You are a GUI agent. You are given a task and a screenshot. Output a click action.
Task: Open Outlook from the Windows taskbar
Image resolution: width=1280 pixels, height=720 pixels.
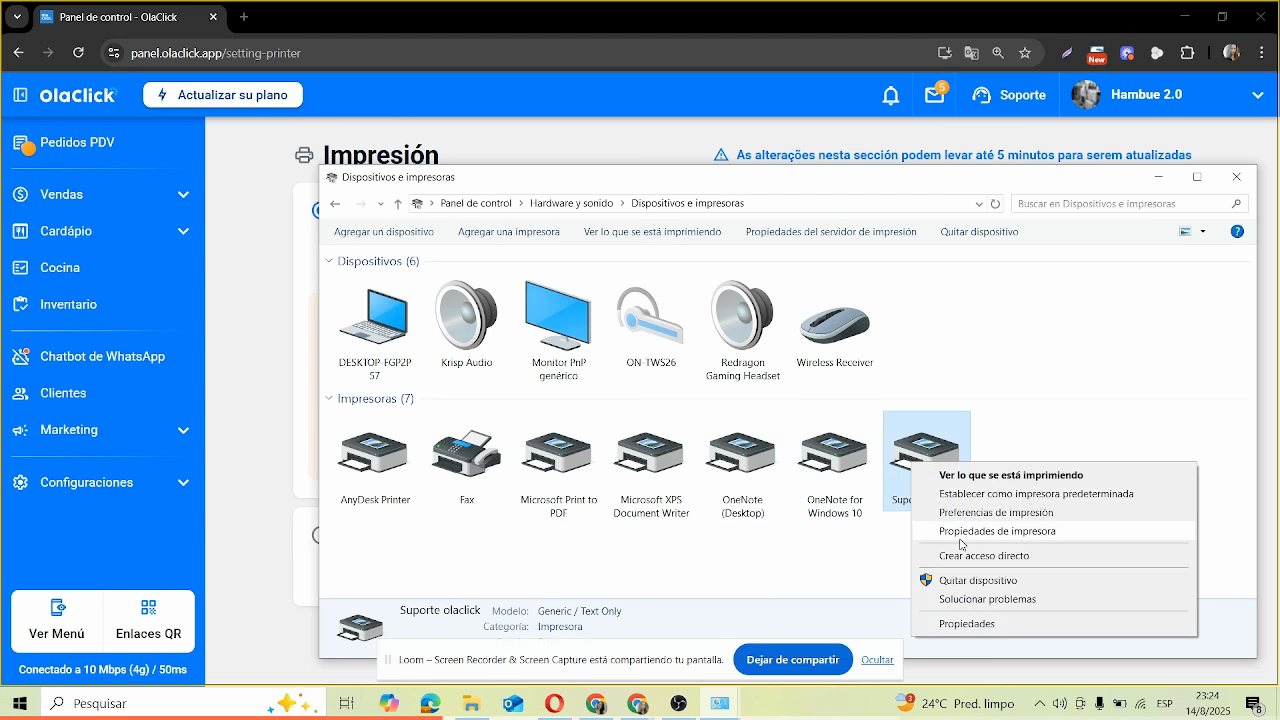point(513,703)
